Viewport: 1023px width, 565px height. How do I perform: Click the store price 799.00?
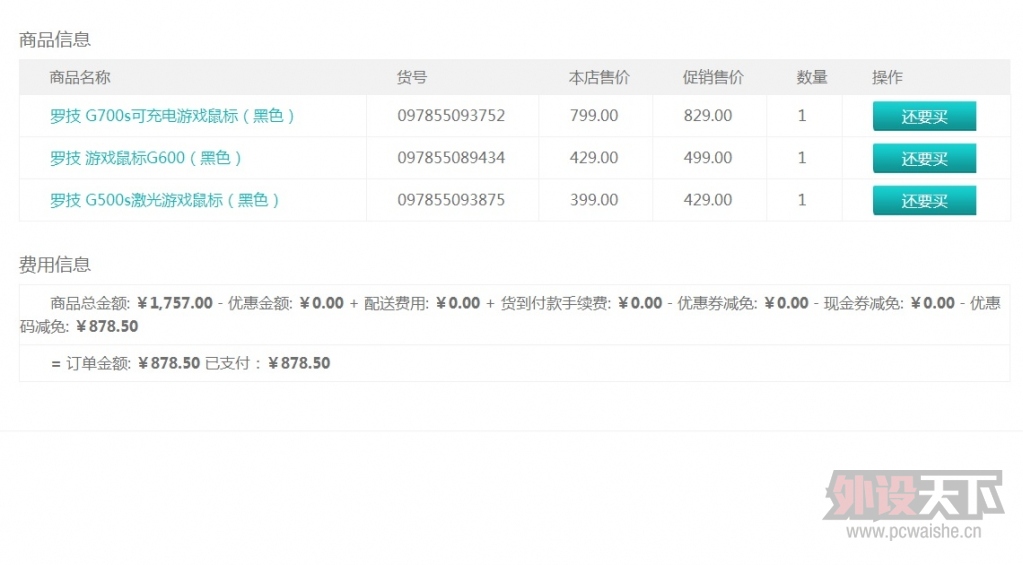click(x=594, y=115)
